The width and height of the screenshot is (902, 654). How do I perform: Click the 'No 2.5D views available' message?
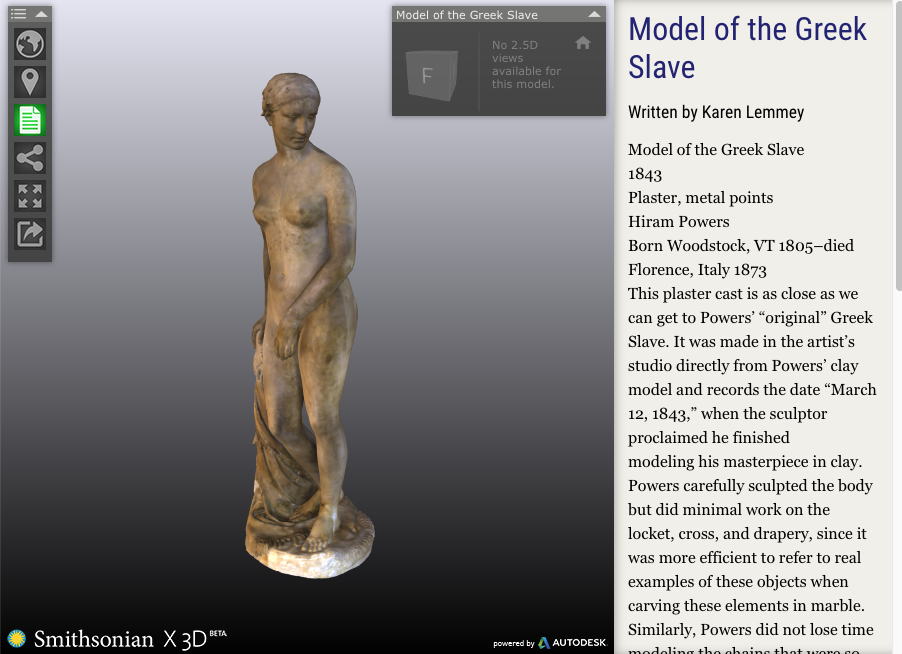click(526, 64)
